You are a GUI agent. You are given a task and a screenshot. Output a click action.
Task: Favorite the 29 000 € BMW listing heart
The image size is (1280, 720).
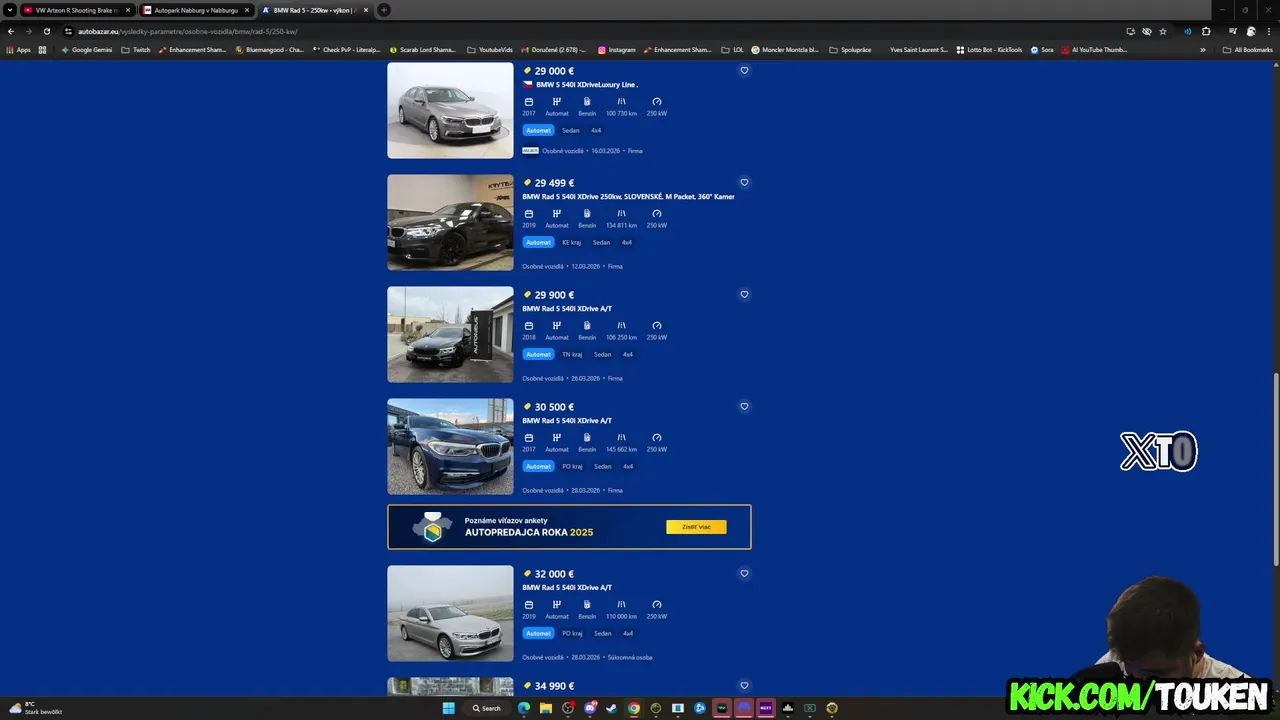point(744,71)
